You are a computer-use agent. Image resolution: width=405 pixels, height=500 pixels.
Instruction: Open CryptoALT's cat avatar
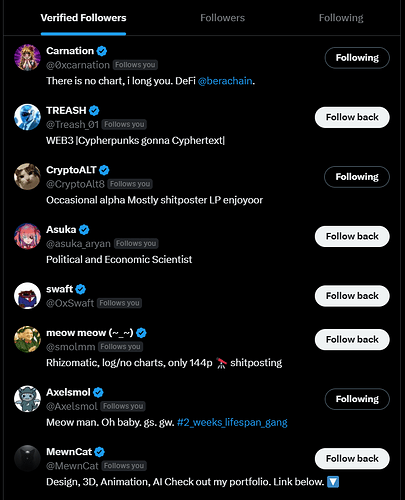(27, 176)
